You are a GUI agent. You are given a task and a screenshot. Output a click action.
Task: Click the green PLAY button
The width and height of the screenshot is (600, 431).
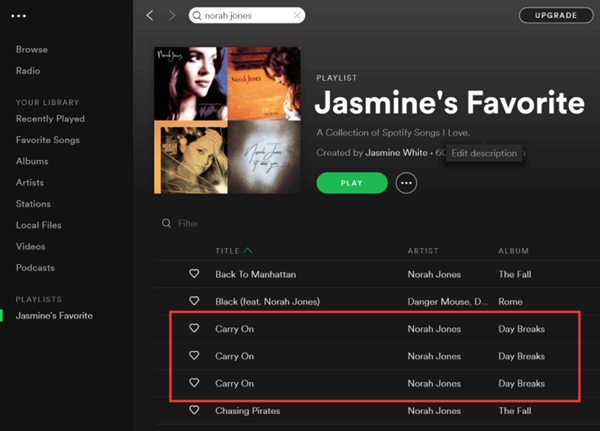[x=352, y=183]
